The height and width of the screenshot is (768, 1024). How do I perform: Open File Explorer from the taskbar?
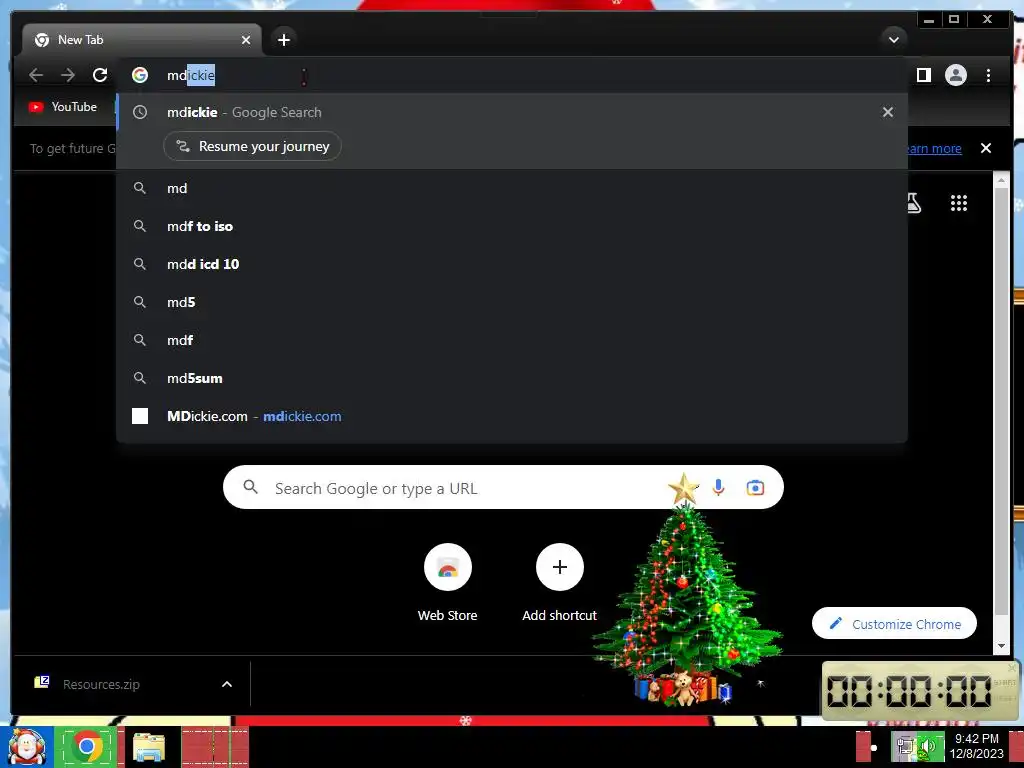pos(149,746)
